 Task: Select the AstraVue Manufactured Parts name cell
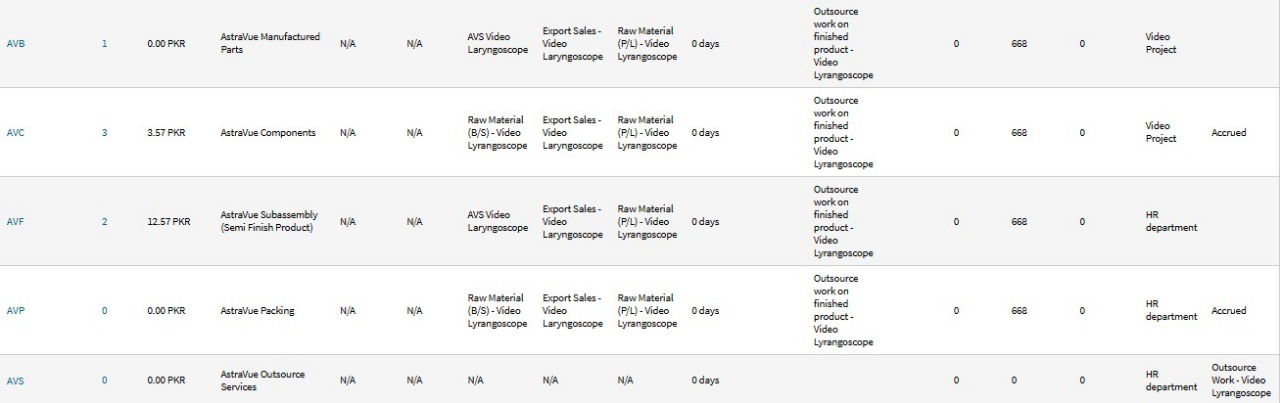click(x=270, y=43)
